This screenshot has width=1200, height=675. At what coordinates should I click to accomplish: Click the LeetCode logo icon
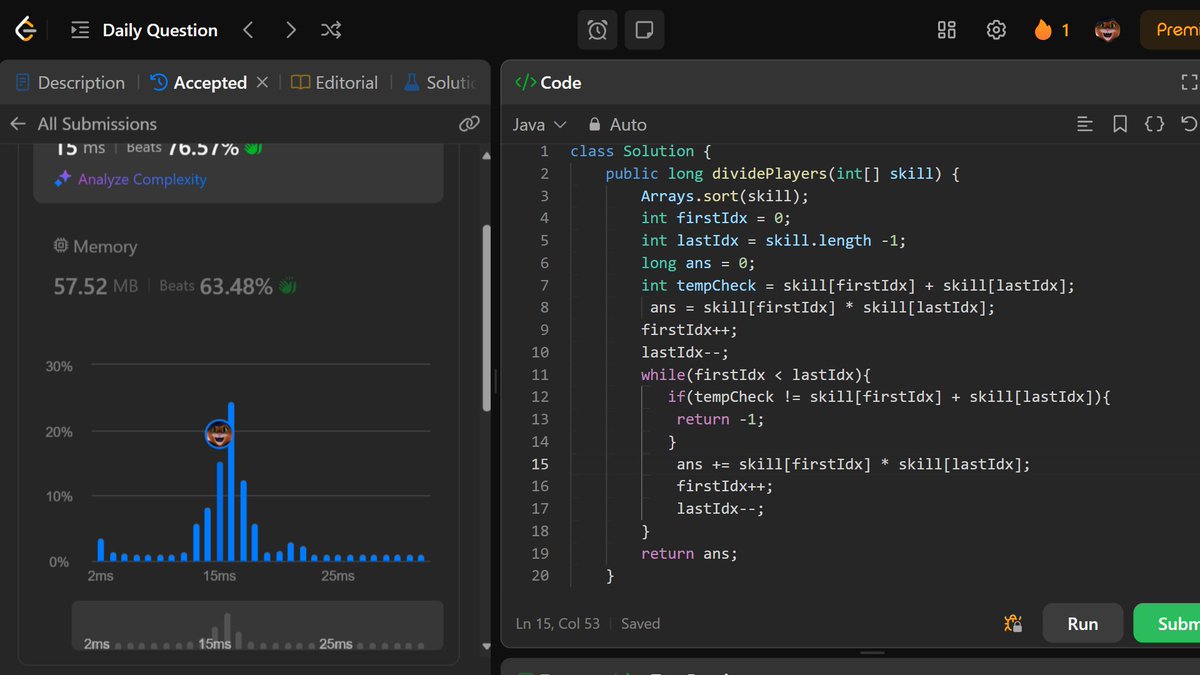click(25, 30)
